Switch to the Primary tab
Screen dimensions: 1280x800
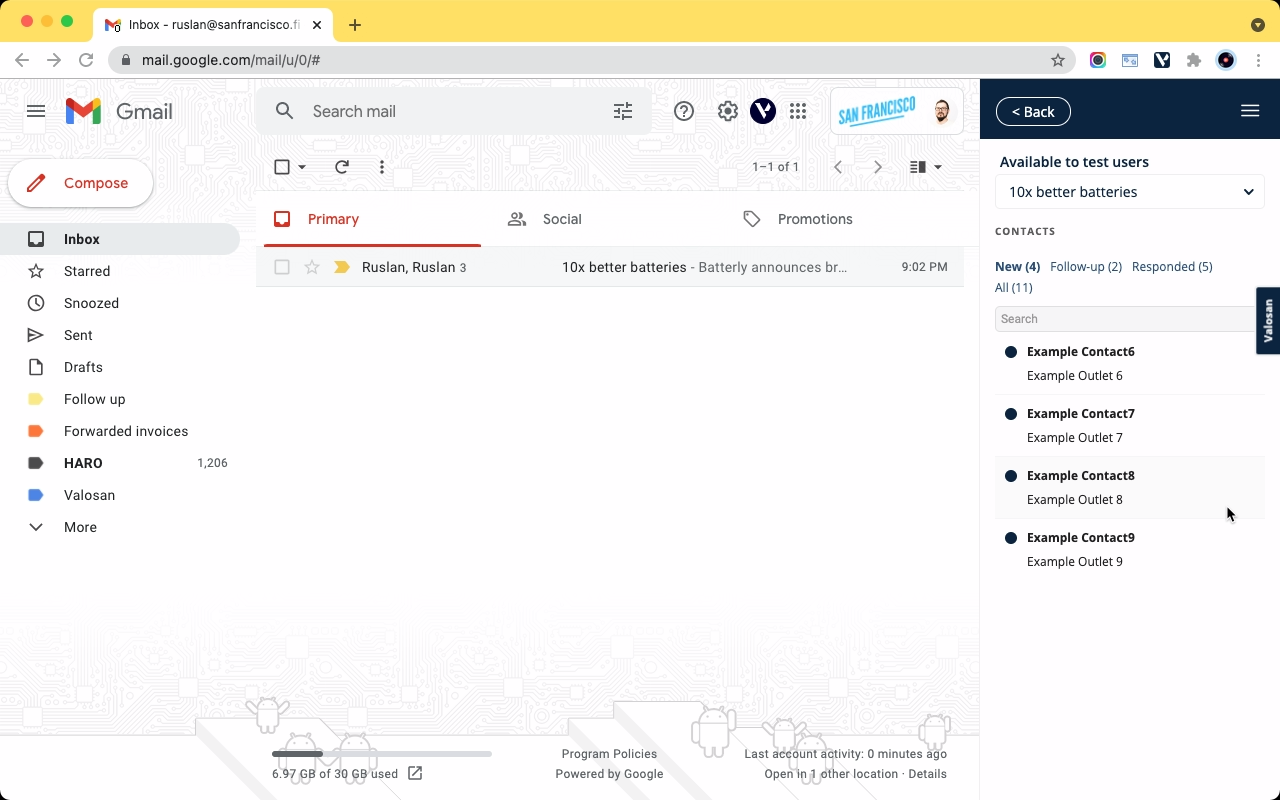coord(372,219)
